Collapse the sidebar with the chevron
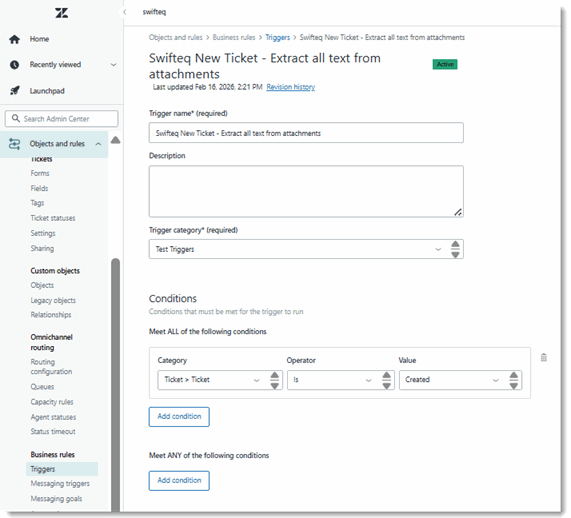The image size is (571, 518). 125,12
